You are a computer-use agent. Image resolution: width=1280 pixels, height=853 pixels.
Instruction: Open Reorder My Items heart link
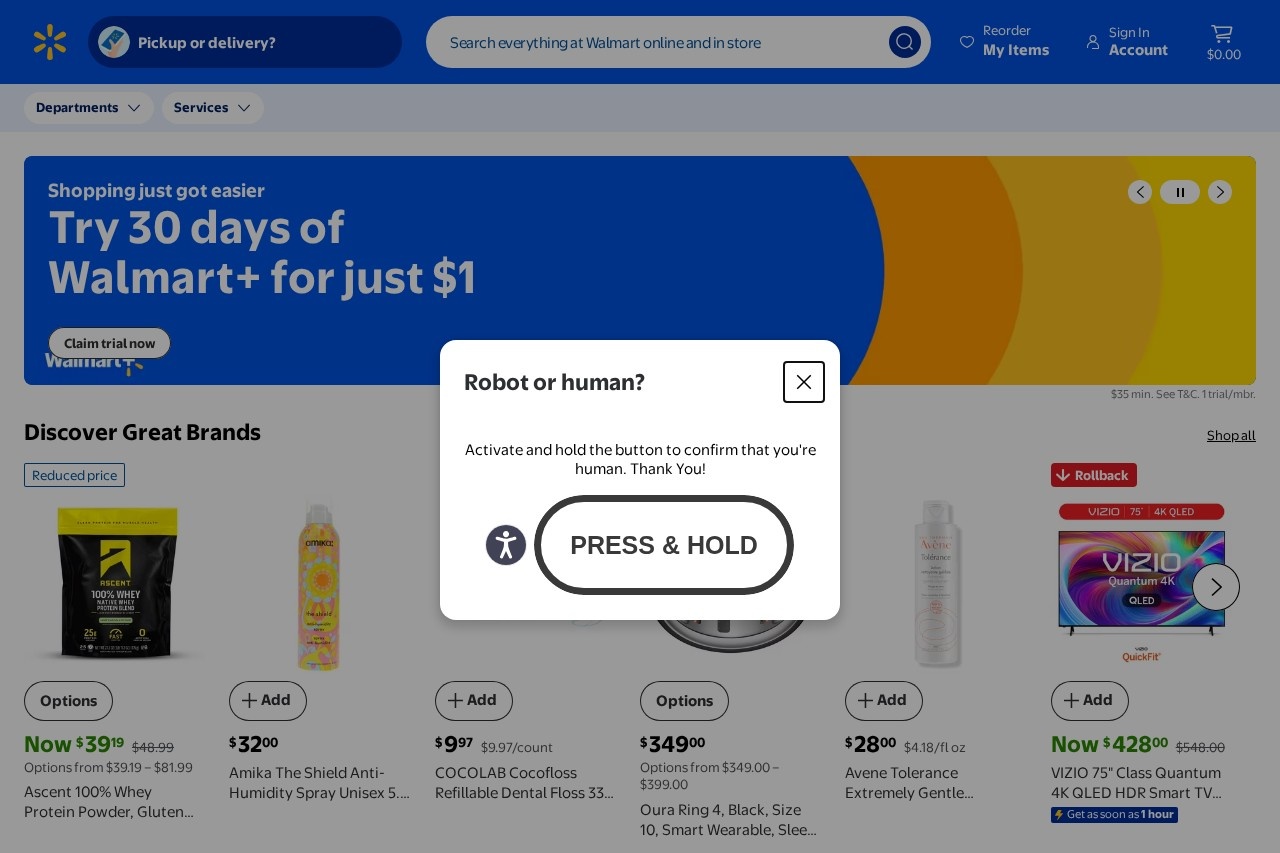(x=1005, y=42)
